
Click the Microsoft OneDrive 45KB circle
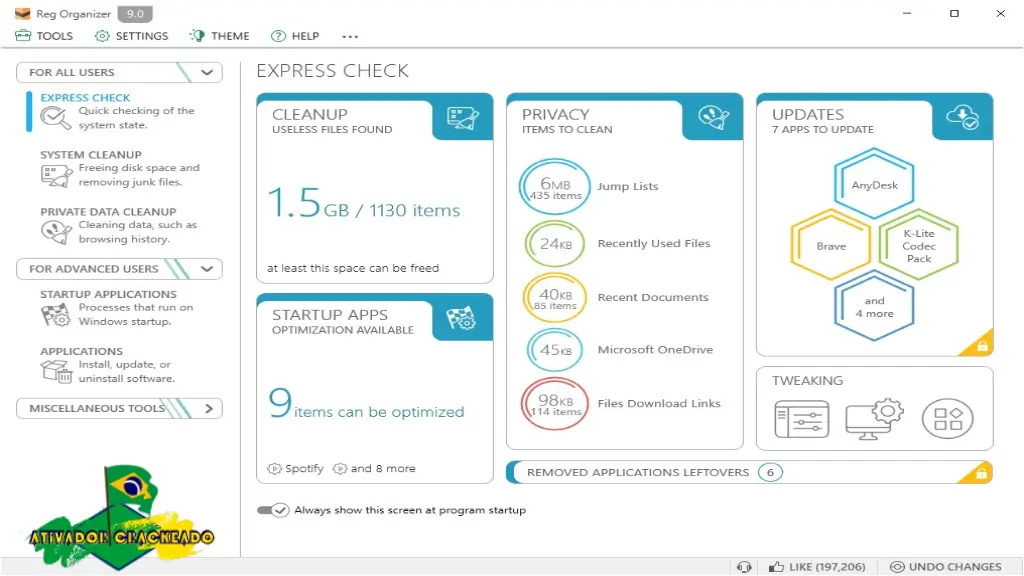pyautogui.click(x=555, y=350)
